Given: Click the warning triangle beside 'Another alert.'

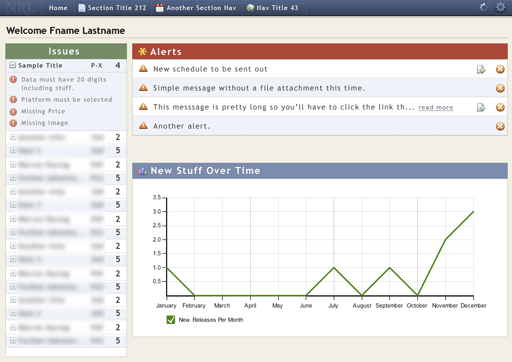Looking at the screenshot, I should (143, 126).
